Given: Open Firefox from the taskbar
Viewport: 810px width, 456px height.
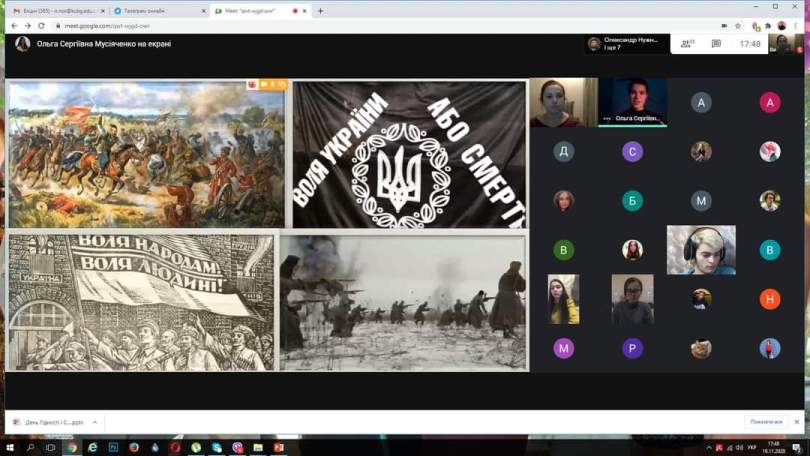Looking at the screenshot, I should pos(134,448).
